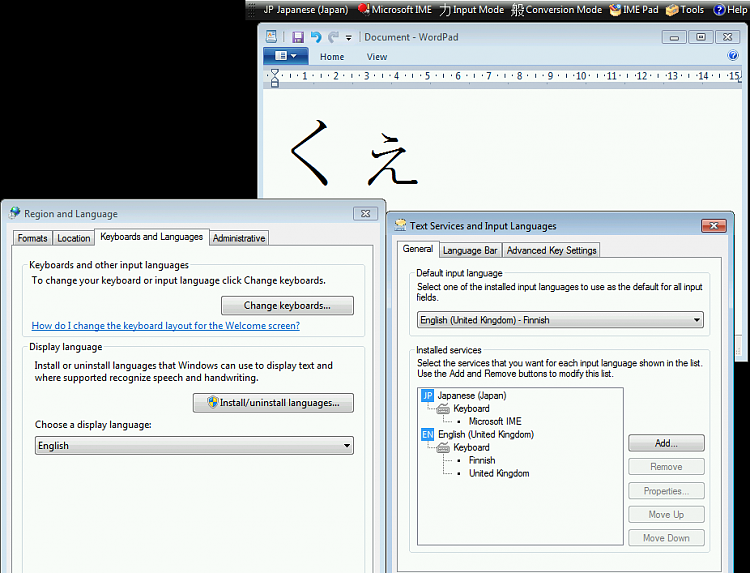Viewport: 750px width, 573px height.
Task: Click the Move Up button
Action: (x=666, y=514)
